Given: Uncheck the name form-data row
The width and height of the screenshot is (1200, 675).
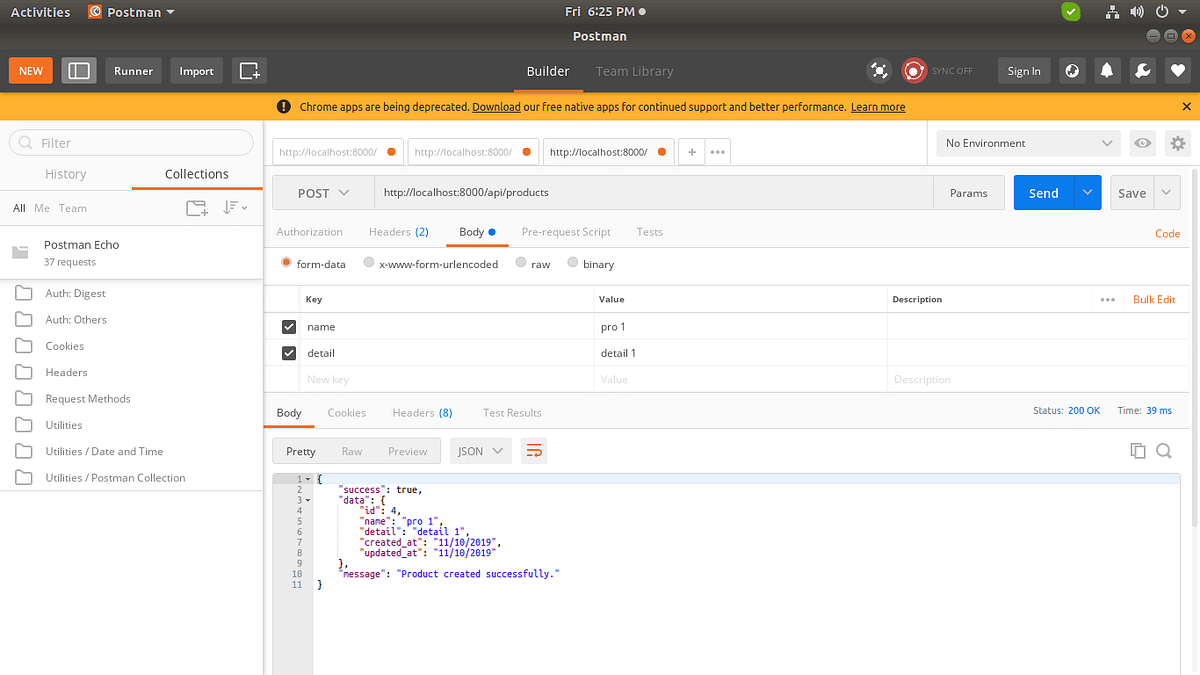Looking at the screenshot, I should tap(288, 326).
